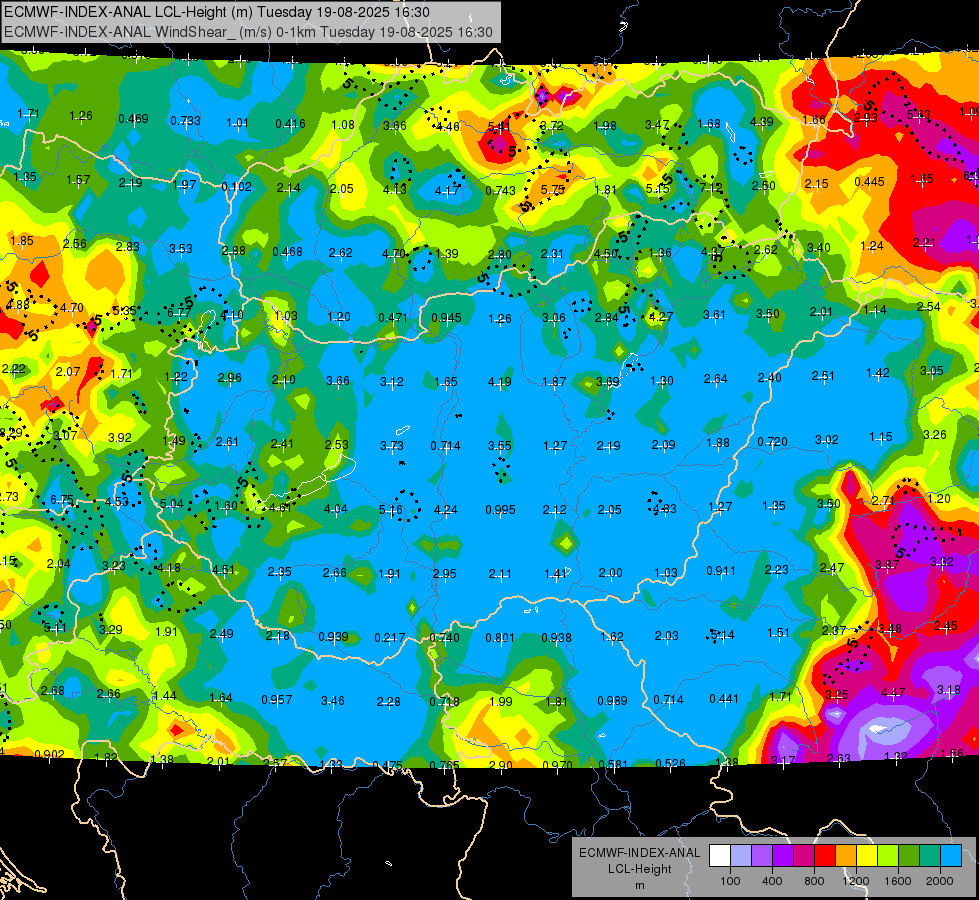Click the wind shear value 4.24
979x900 pixels.
(x=446, y=510)
